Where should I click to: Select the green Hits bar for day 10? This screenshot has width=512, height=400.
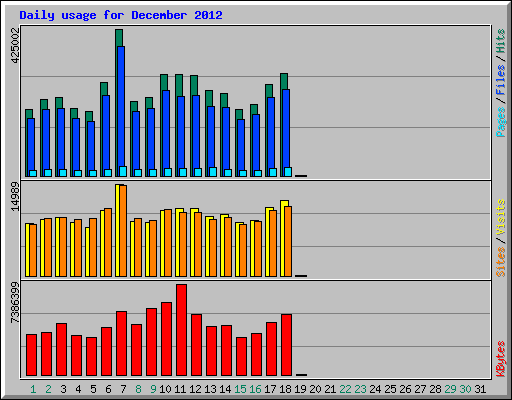click(164, 82)
